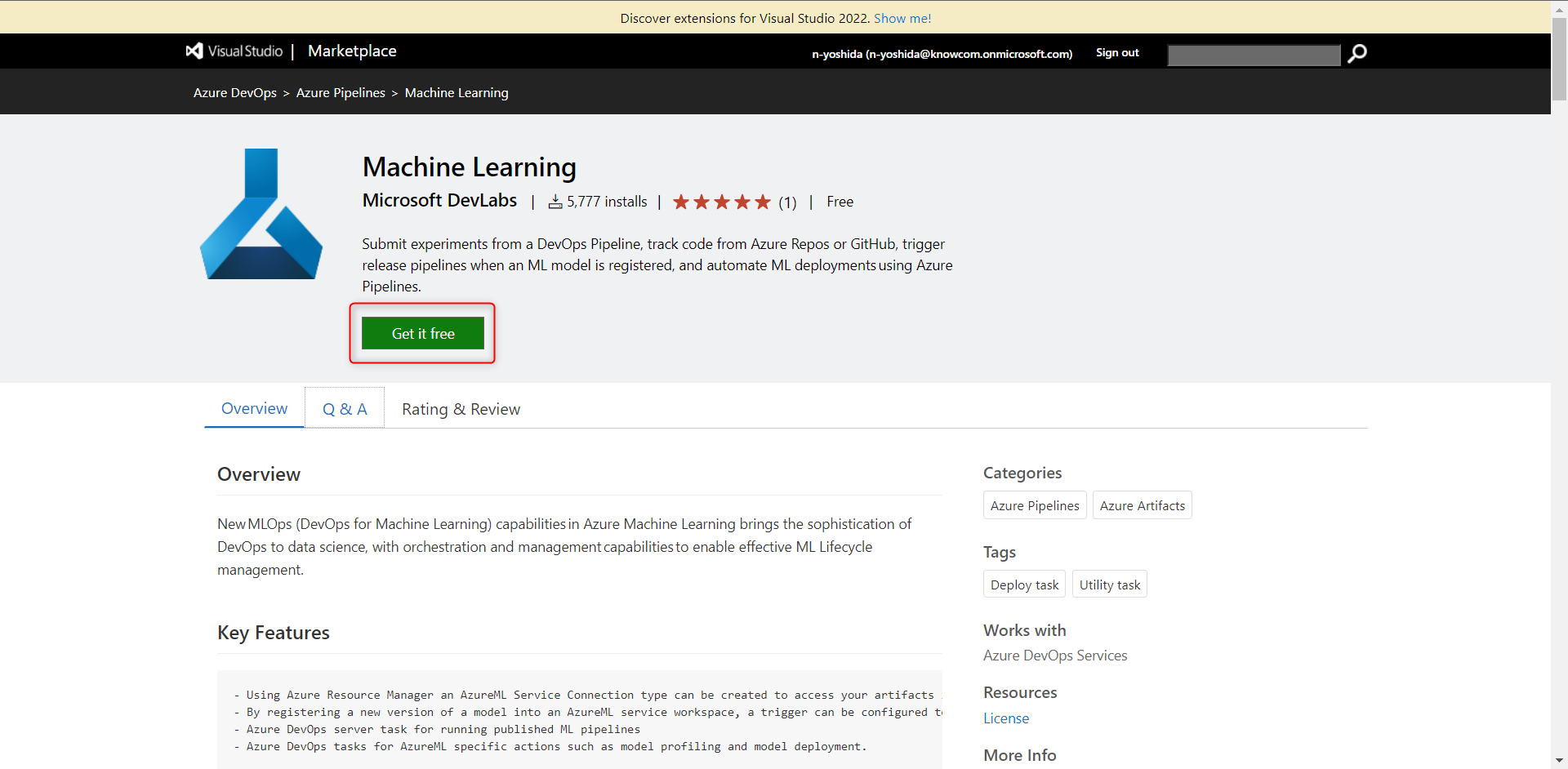This screenshot has height=769, width=1568.
Task: Open the License resource link
Action: coord(1006,718)
